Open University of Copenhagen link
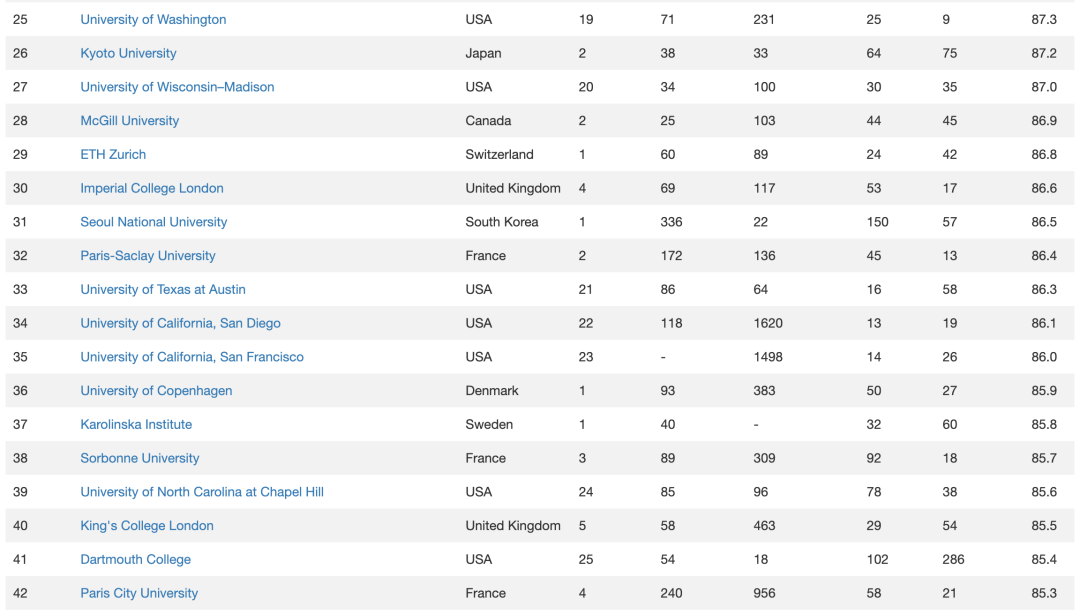 156,391
